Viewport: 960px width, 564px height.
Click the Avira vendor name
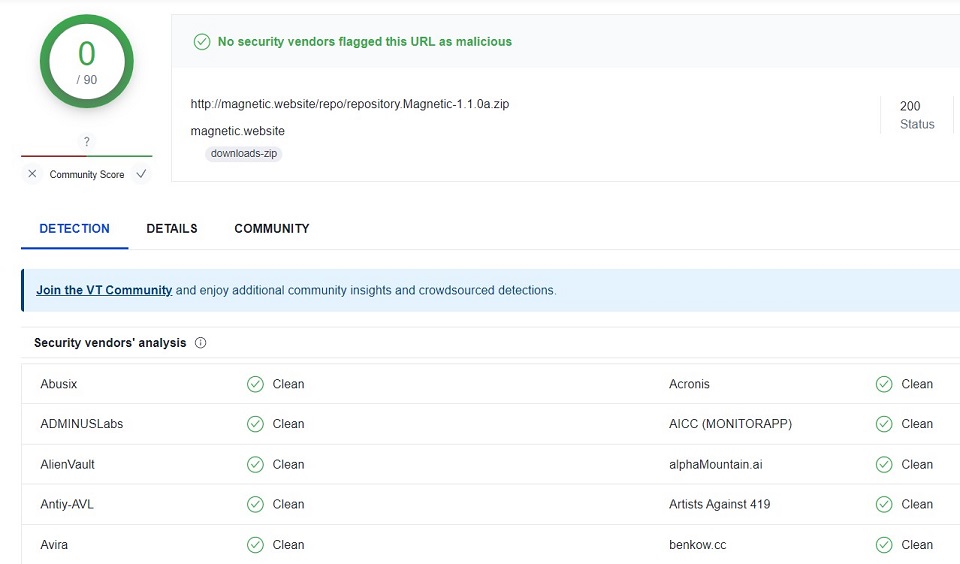(54, 544)
